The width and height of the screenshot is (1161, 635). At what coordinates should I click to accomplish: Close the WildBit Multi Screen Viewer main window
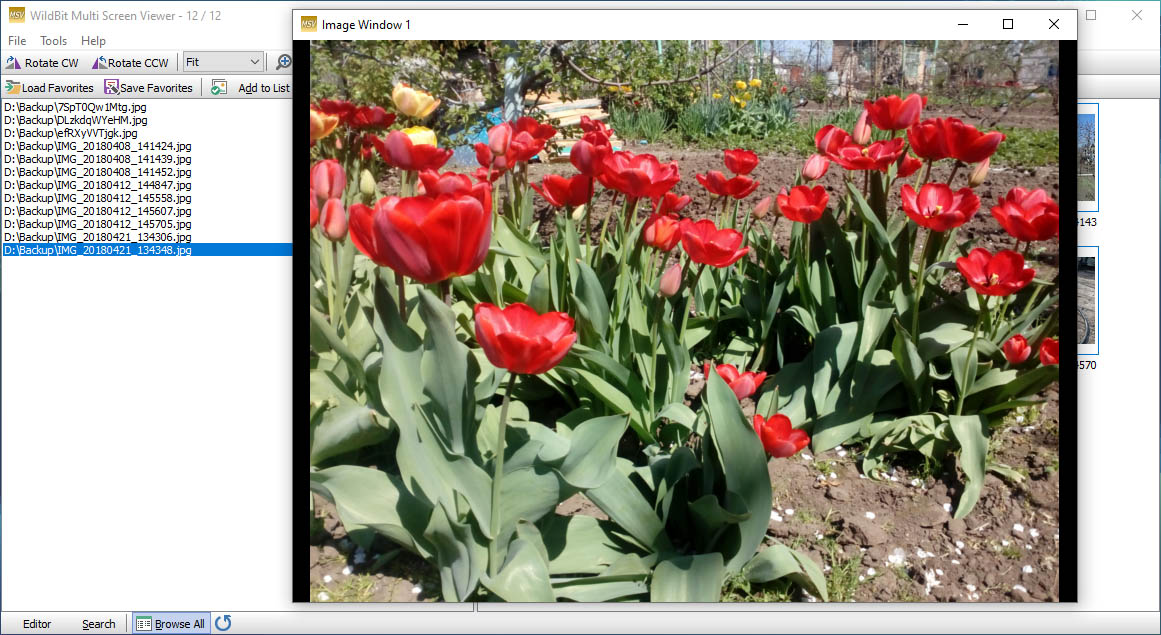[x=1137, y=15]
